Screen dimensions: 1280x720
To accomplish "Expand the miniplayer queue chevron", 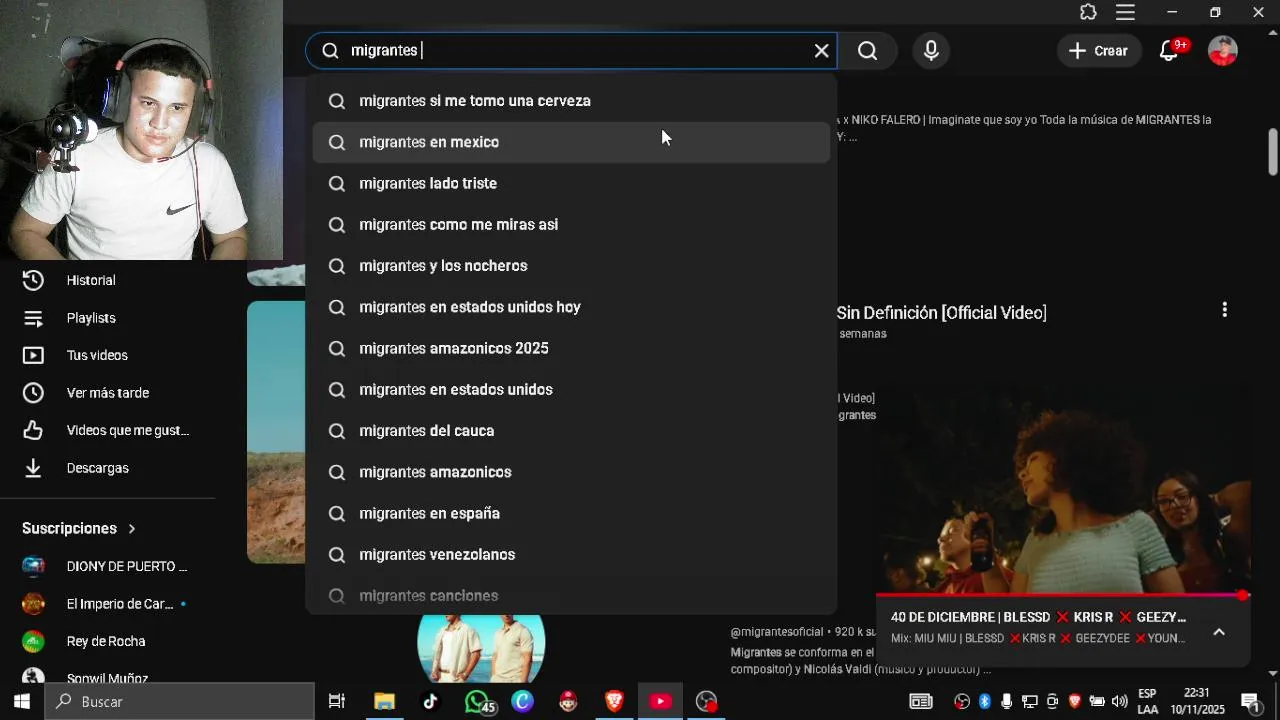I will (1219, 632).
